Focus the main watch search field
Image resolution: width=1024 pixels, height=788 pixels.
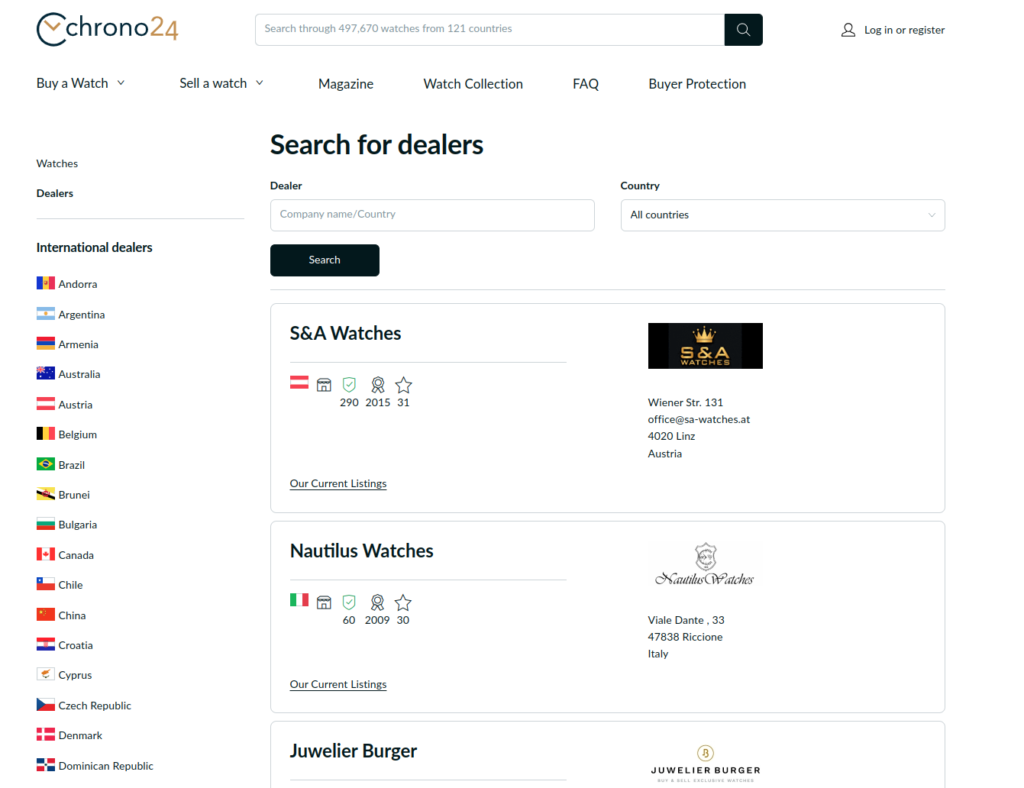tap(490, 29)
